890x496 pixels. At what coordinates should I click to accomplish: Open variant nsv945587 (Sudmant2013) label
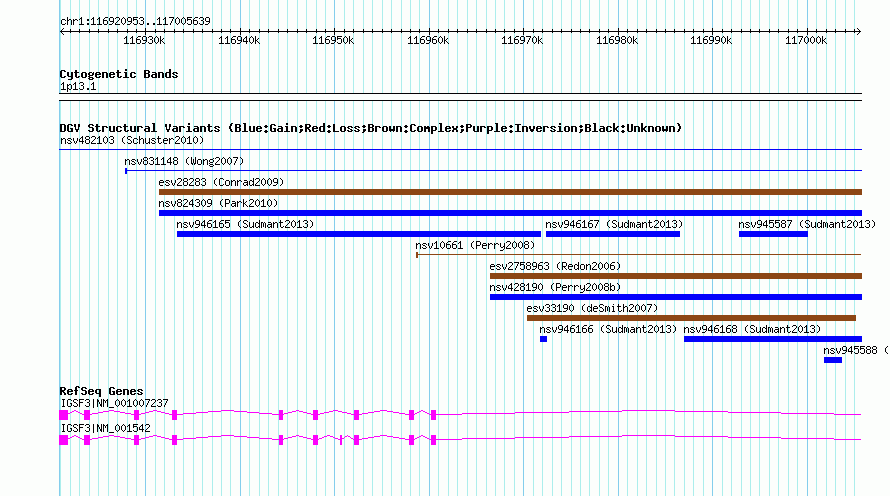tap(807, 224)
